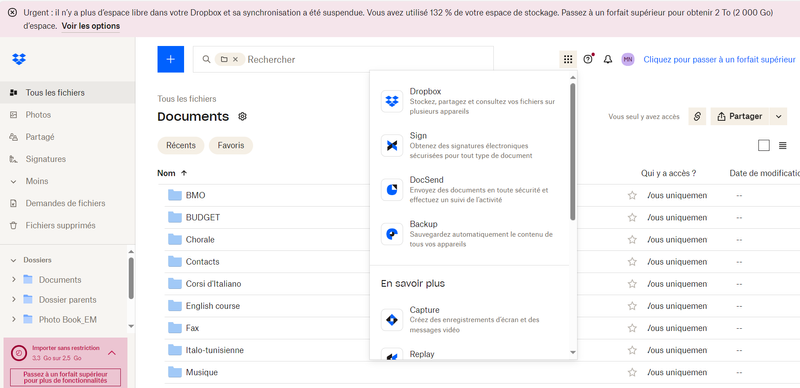Collapse the Dossiers section chevron
Viewport: 800px width, 388px height.
[13, 260]
